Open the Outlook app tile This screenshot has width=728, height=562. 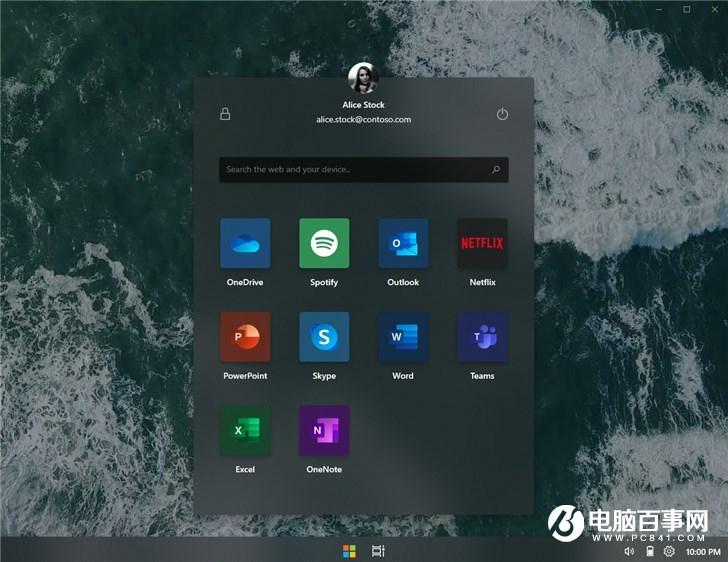click(x=403, y=243)
